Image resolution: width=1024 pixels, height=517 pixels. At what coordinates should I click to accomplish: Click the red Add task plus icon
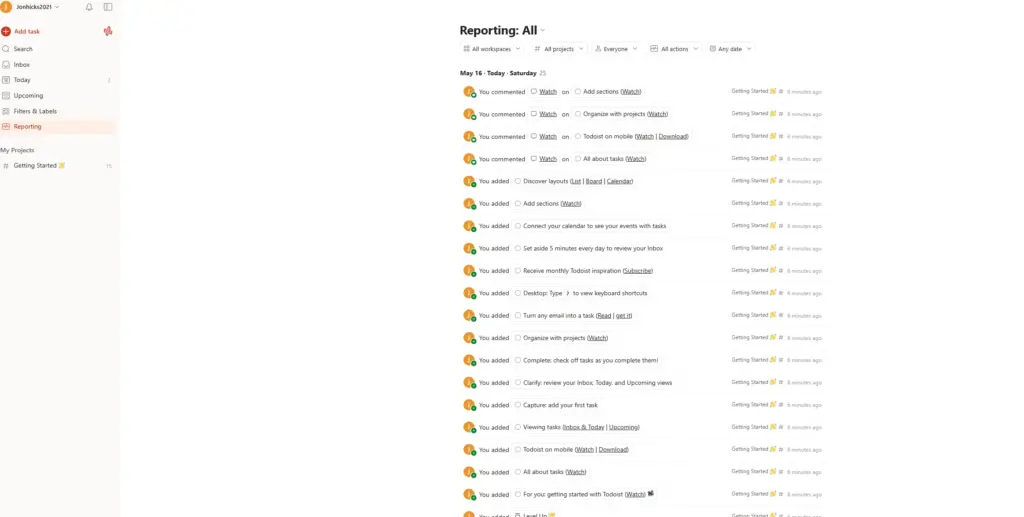(6, 31)
